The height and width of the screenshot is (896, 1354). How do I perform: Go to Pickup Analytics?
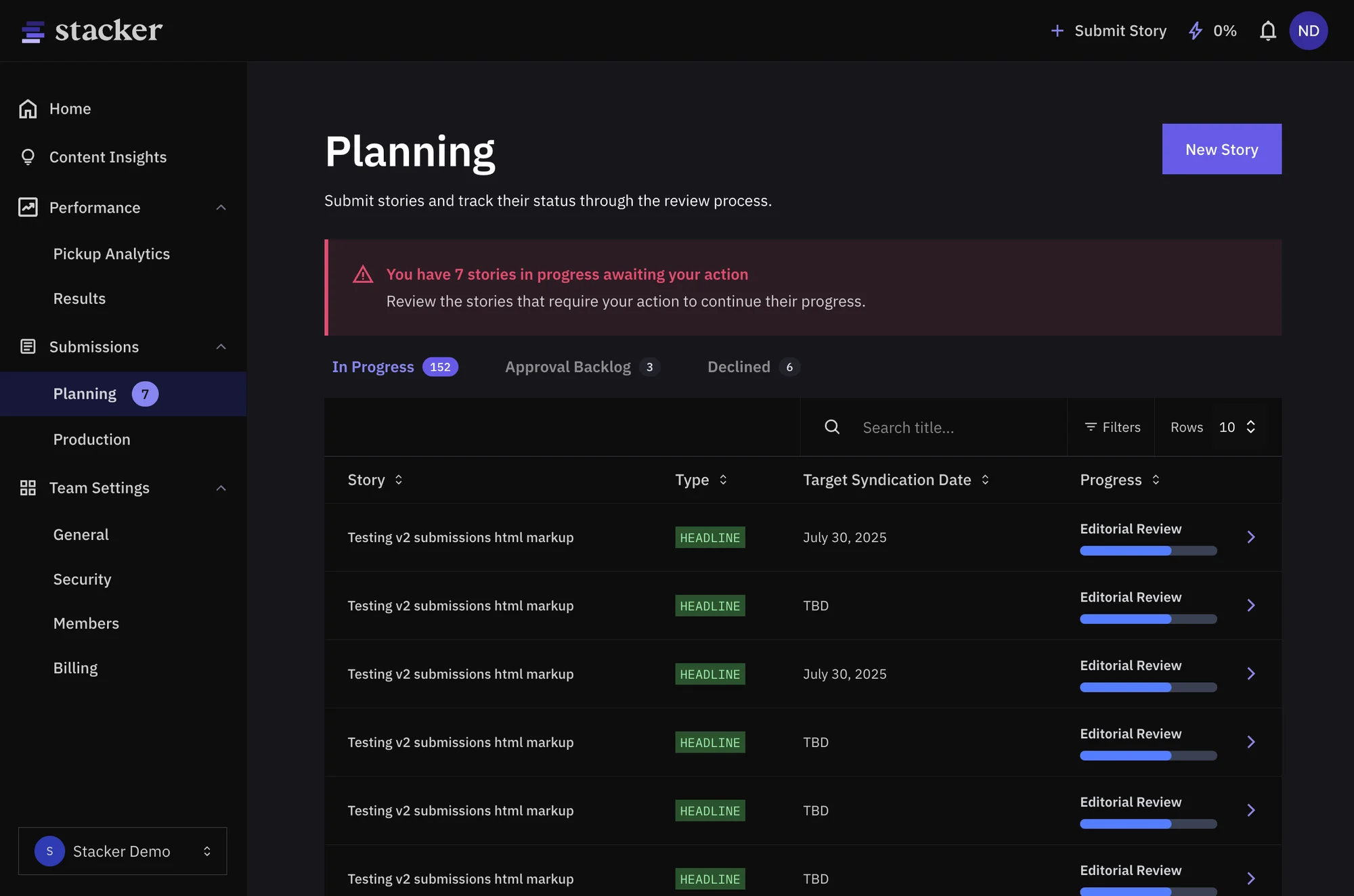[112, 254]
